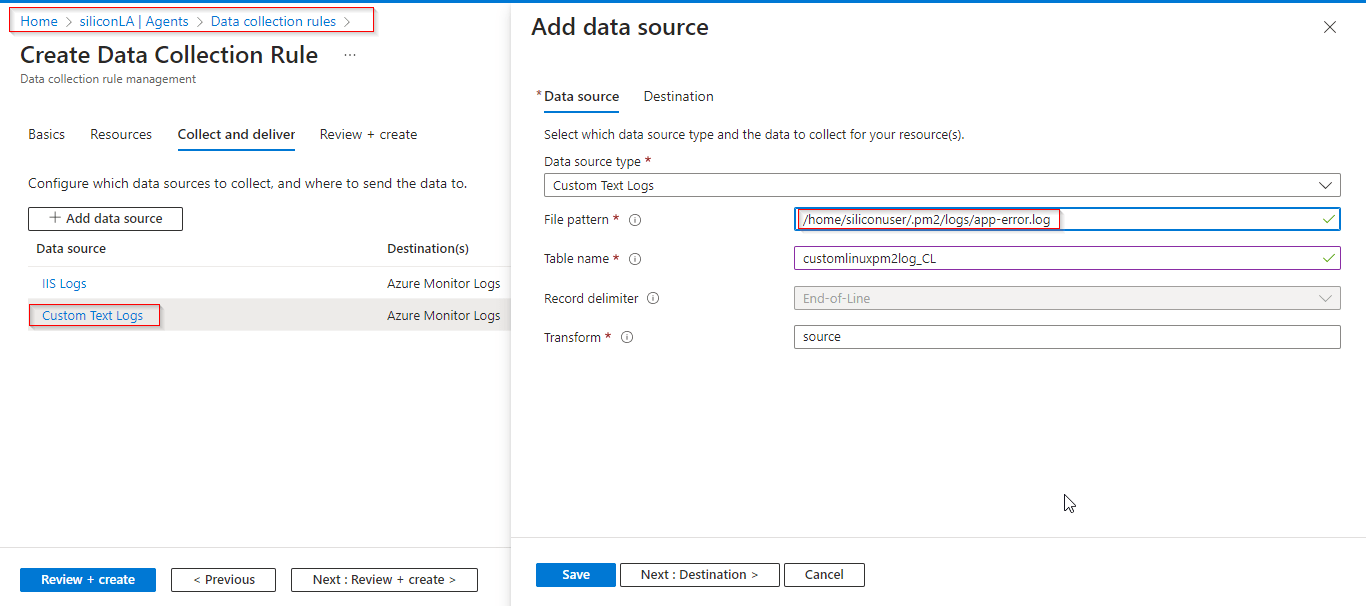Viewport: 1366px width, 606px height.
Task: Open the Transform info tooltip
Action: (x=626, y=337)
